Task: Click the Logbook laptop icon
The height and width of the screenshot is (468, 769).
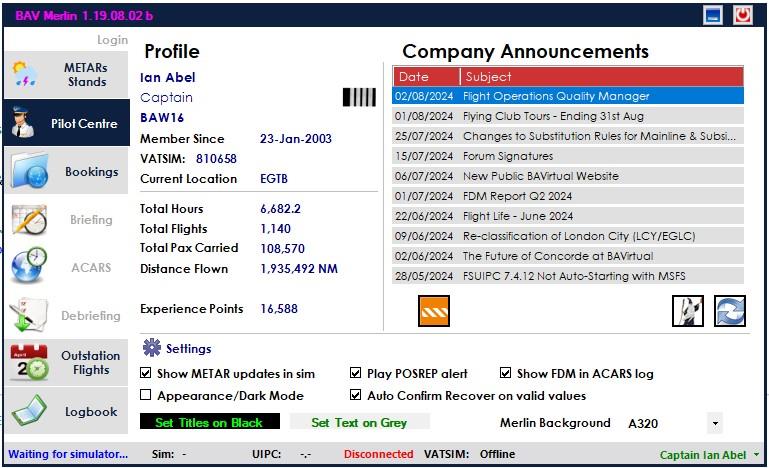Action: (29, 411)
